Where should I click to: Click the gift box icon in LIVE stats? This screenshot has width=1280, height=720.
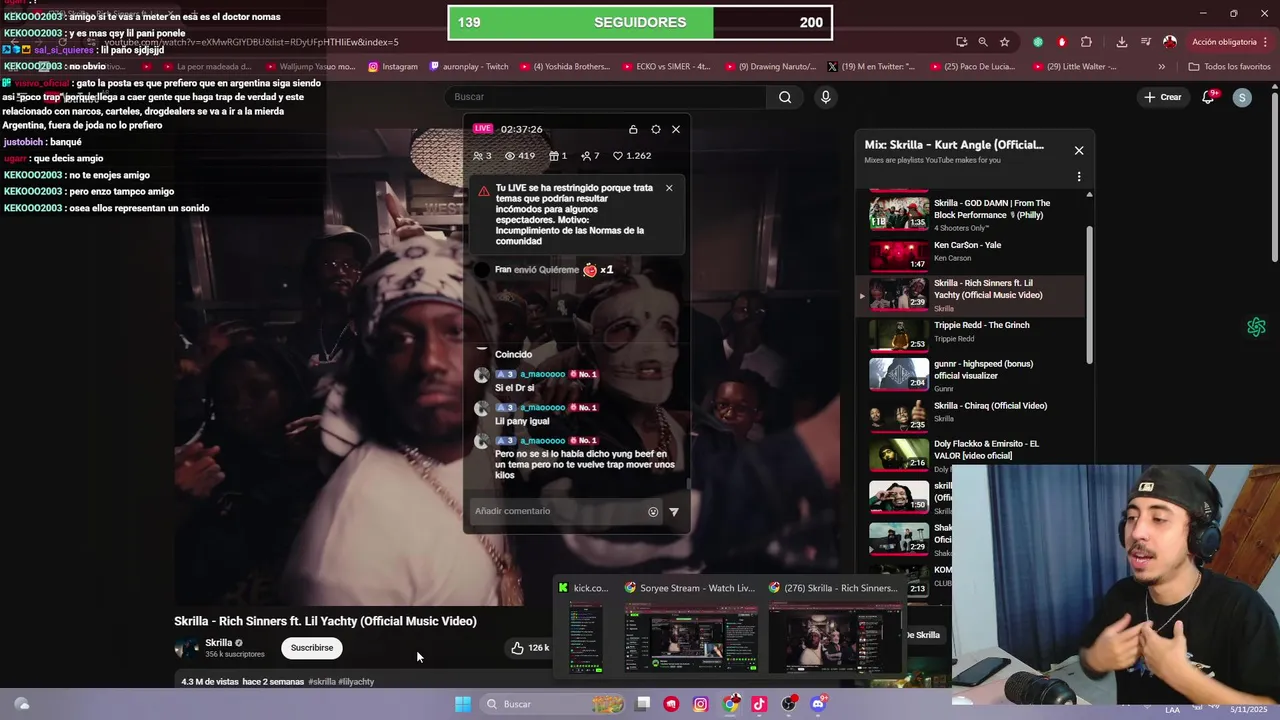pos(552,156)
